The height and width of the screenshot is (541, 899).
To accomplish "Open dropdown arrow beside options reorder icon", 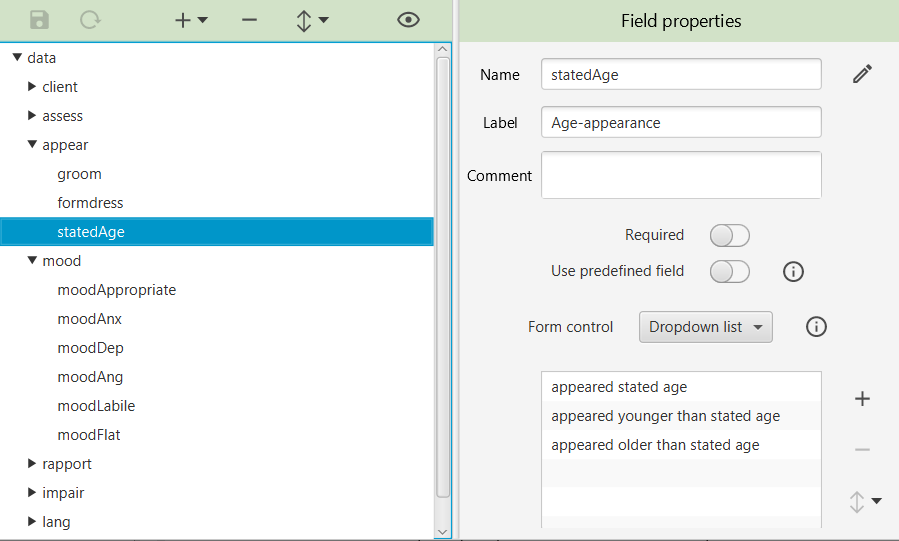I will 877,501.
